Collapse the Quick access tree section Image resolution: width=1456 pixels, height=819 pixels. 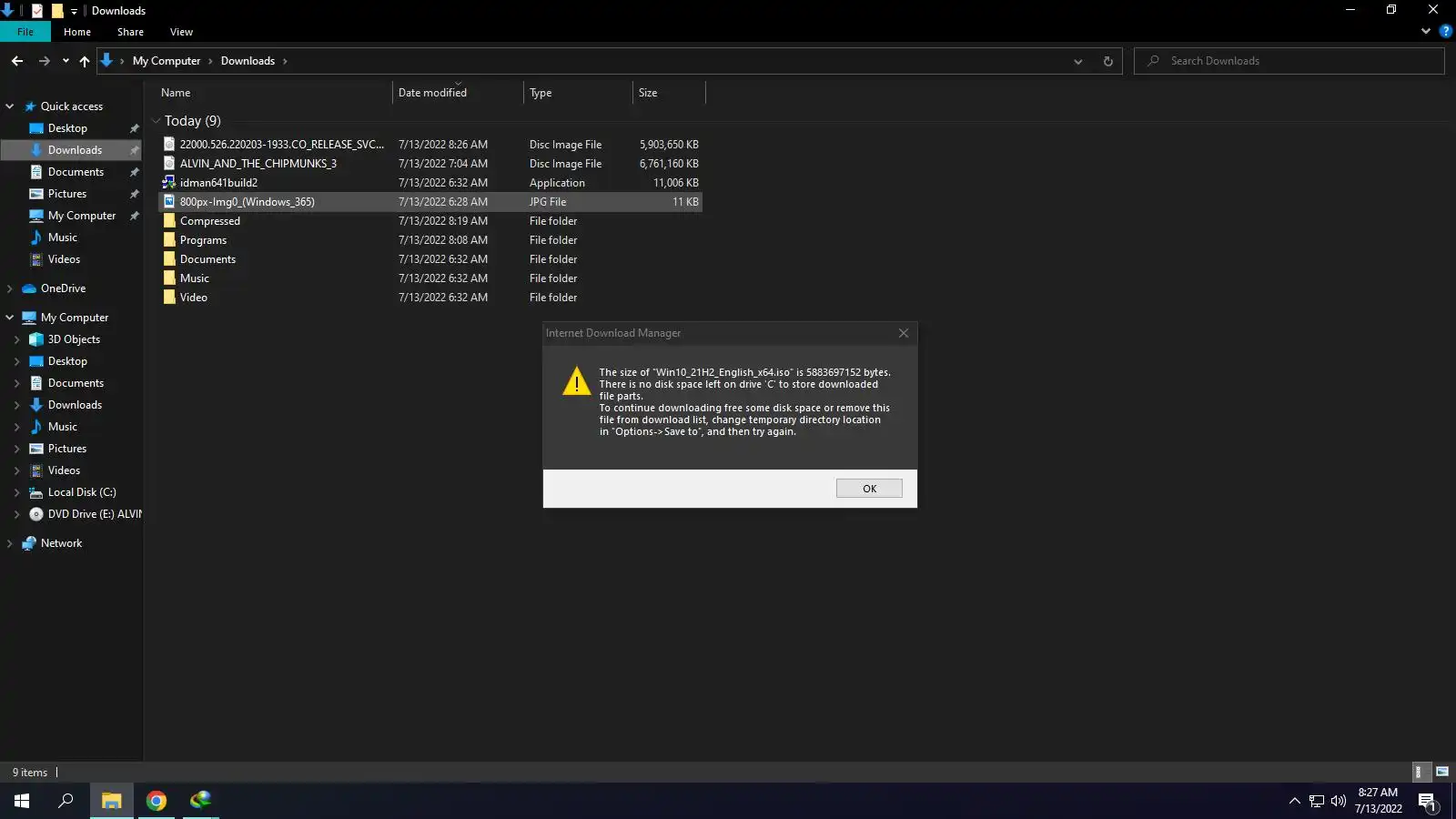point(10,106)
